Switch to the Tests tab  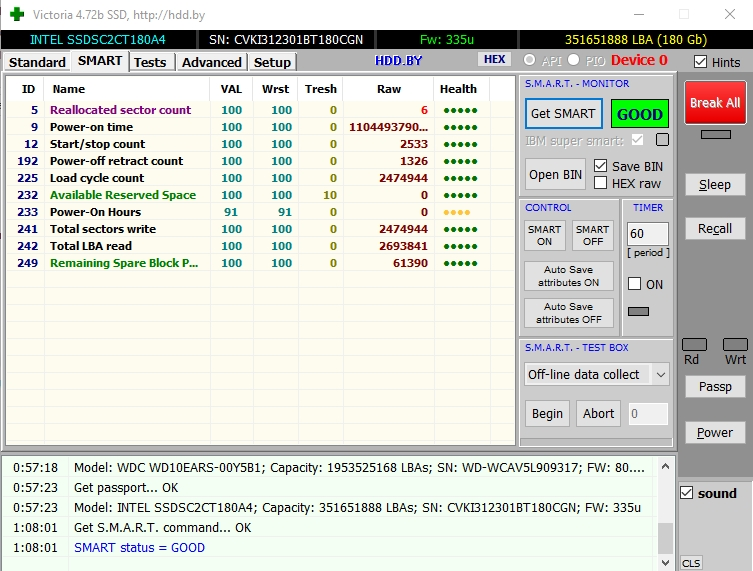point(150,62)
